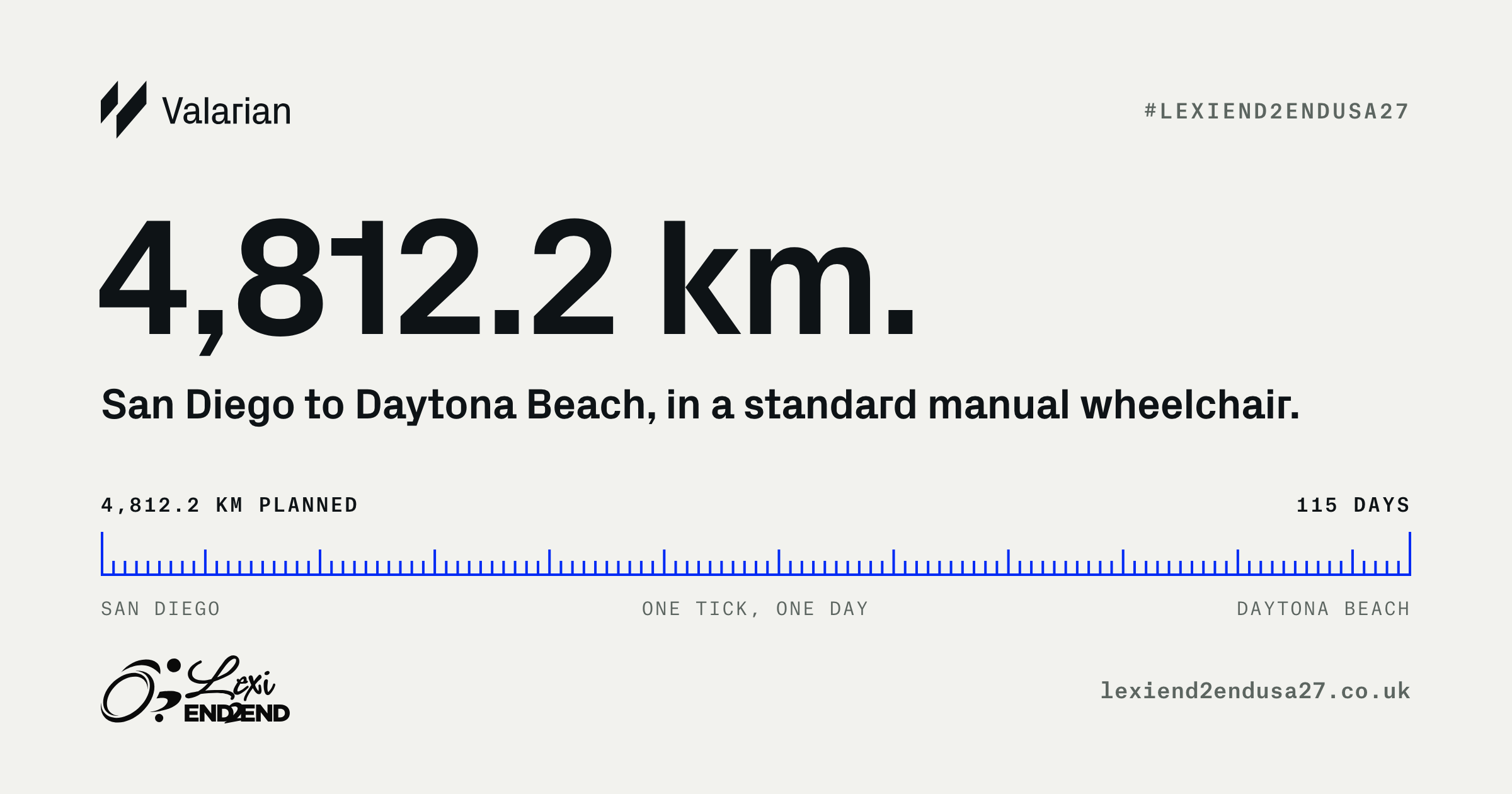1512x794 pixels.
Task: Click the Lexi script signature in logo
Action: click(231, 678)
